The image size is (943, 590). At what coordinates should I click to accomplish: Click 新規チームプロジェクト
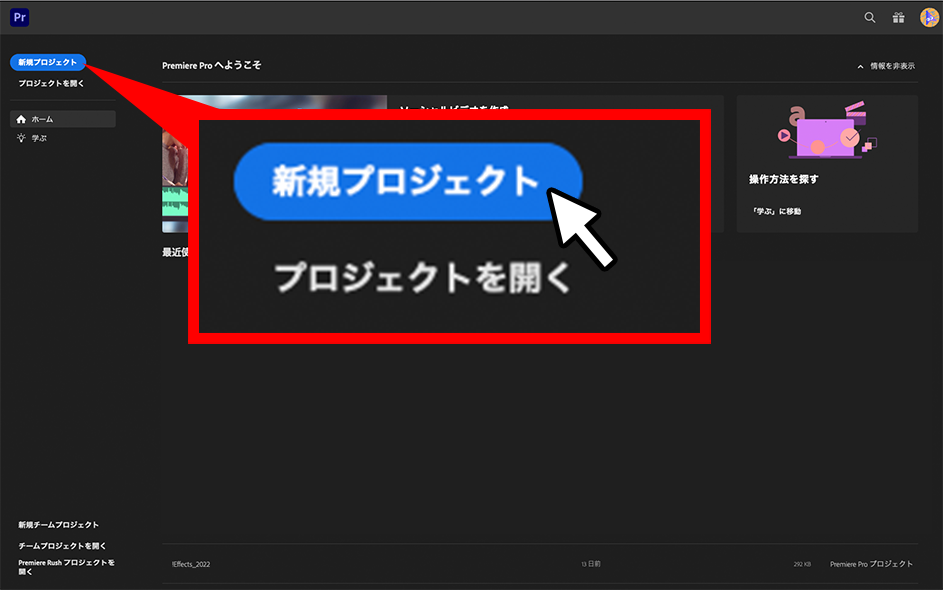(58, 525)
